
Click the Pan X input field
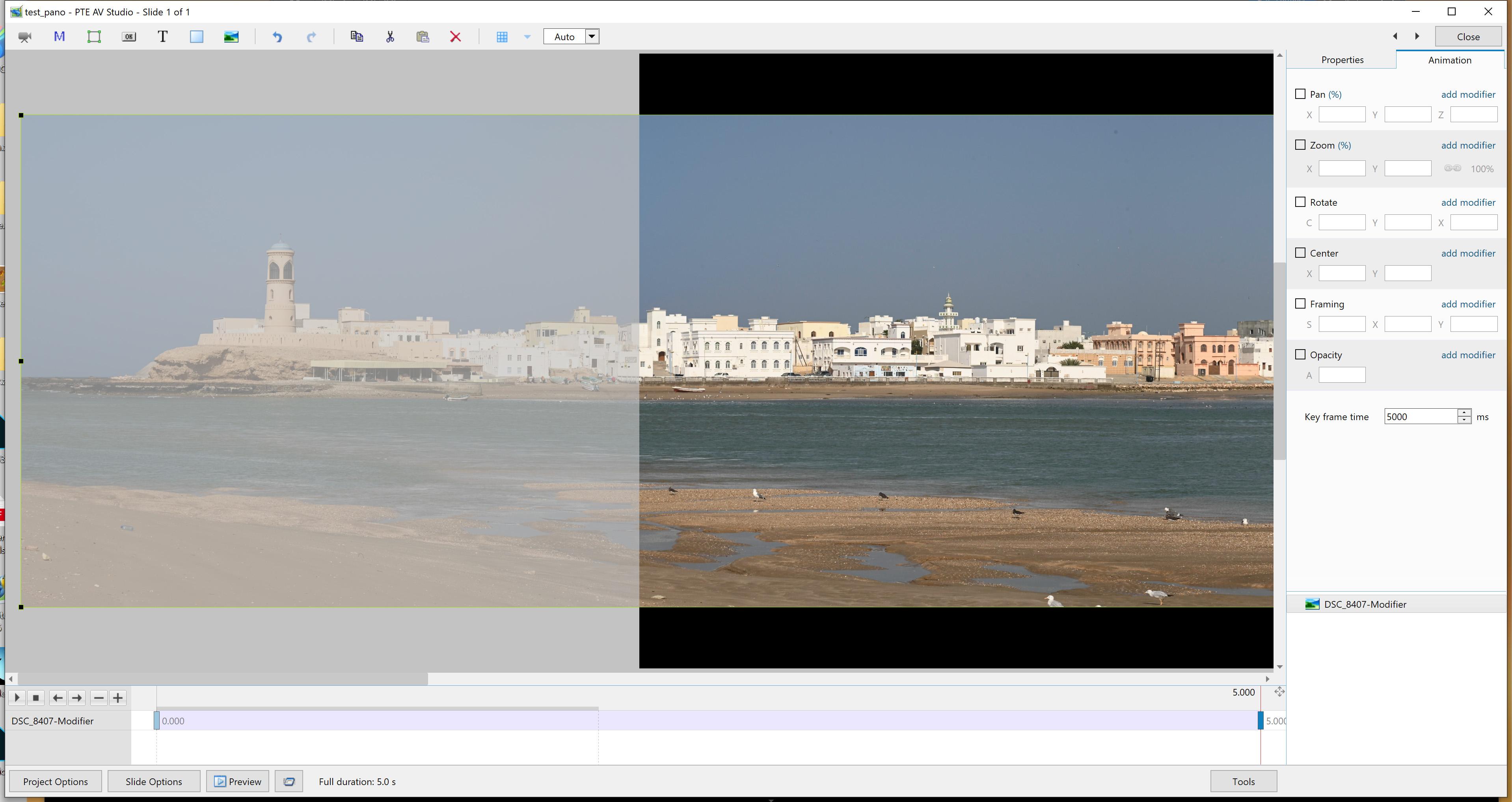click(1342, 115)
